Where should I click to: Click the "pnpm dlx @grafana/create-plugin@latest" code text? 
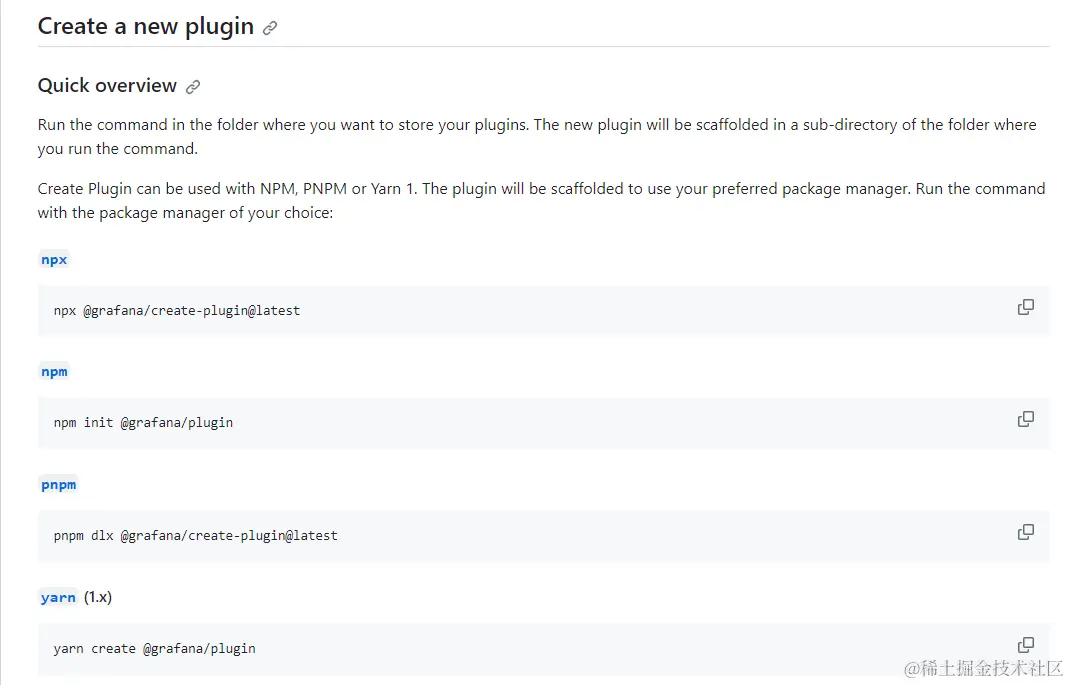(195, 535)
